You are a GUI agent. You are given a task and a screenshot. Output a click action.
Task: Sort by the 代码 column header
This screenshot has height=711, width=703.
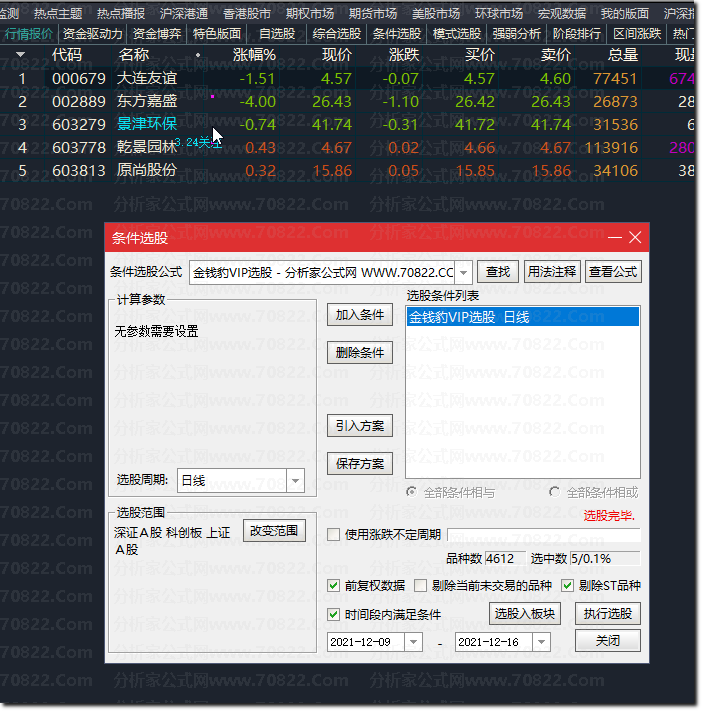click(x=66, y=55)
